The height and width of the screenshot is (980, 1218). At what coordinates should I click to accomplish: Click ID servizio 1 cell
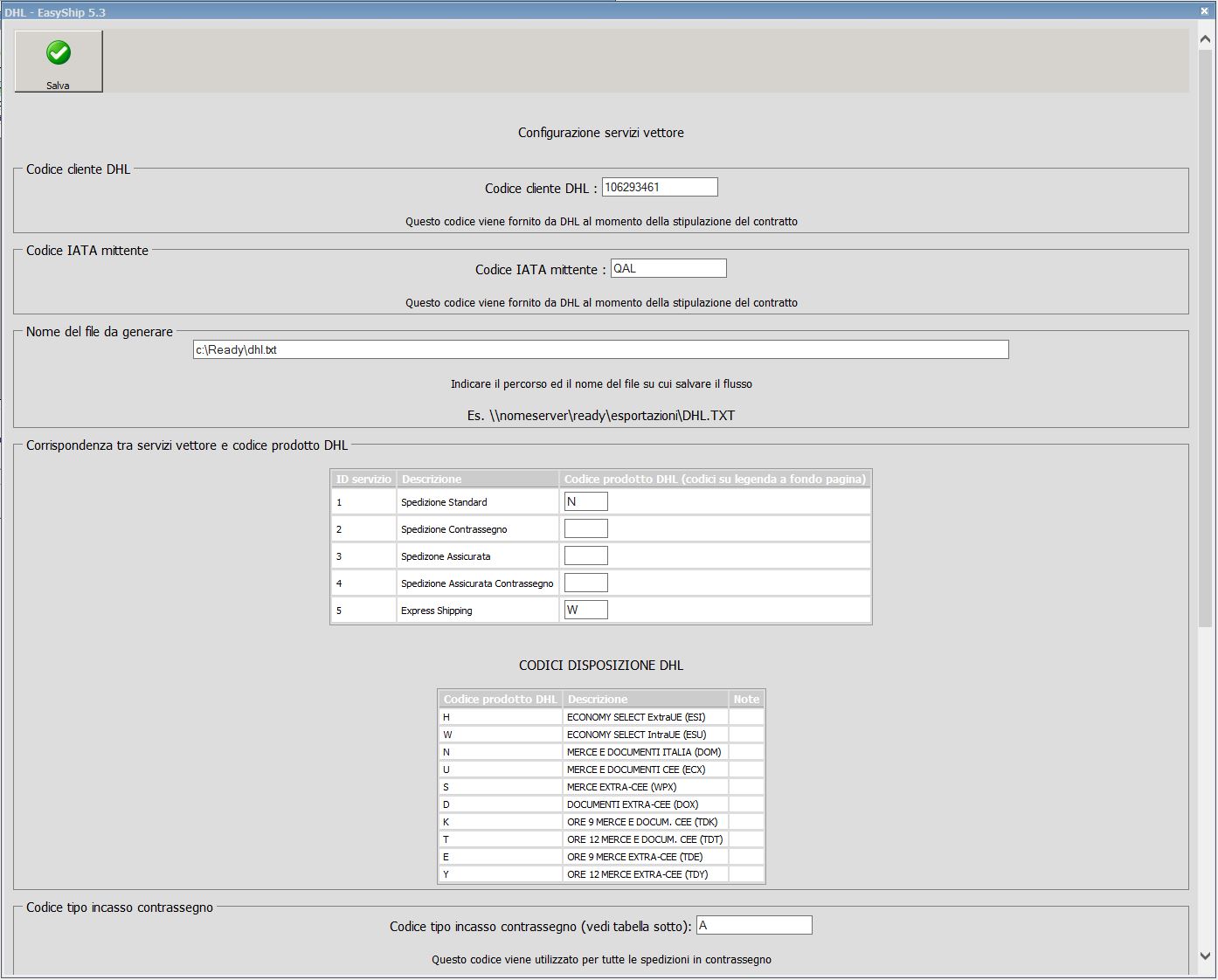tap(363, 502)
